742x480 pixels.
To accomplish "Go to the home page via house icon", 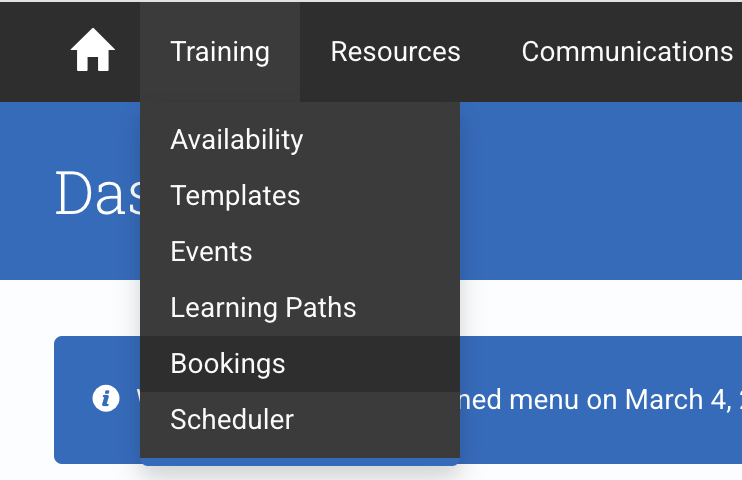I will click(93, 50).
